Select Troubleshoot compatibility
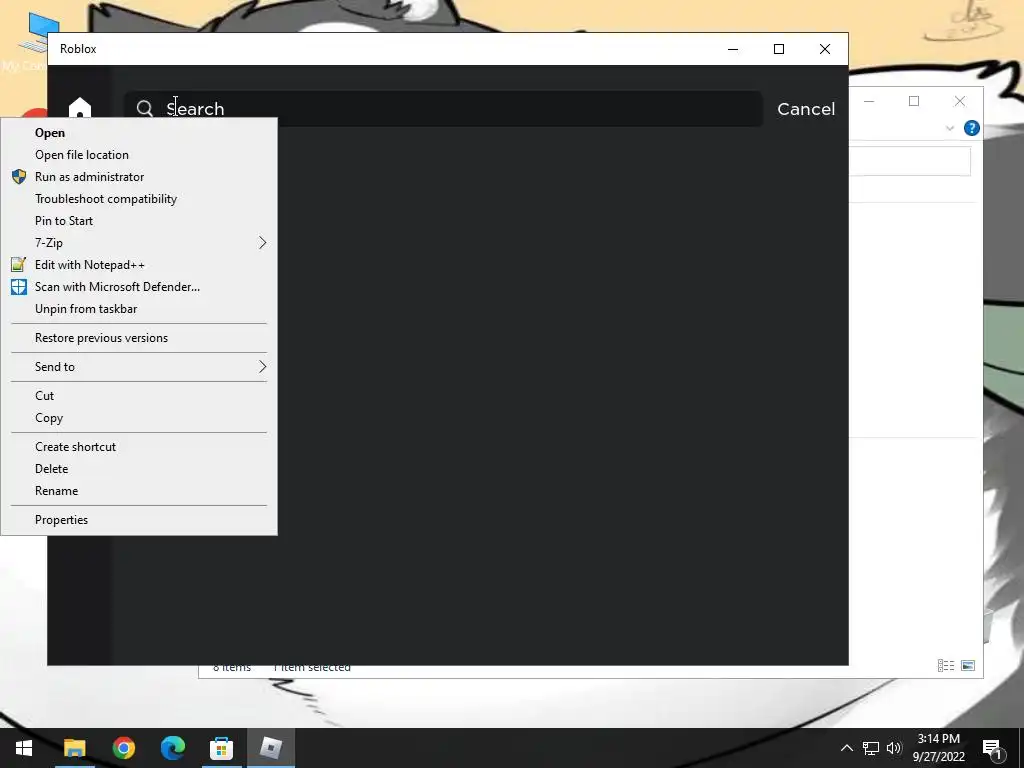This screenshot has width=1024, height=768. click(139, 199)
